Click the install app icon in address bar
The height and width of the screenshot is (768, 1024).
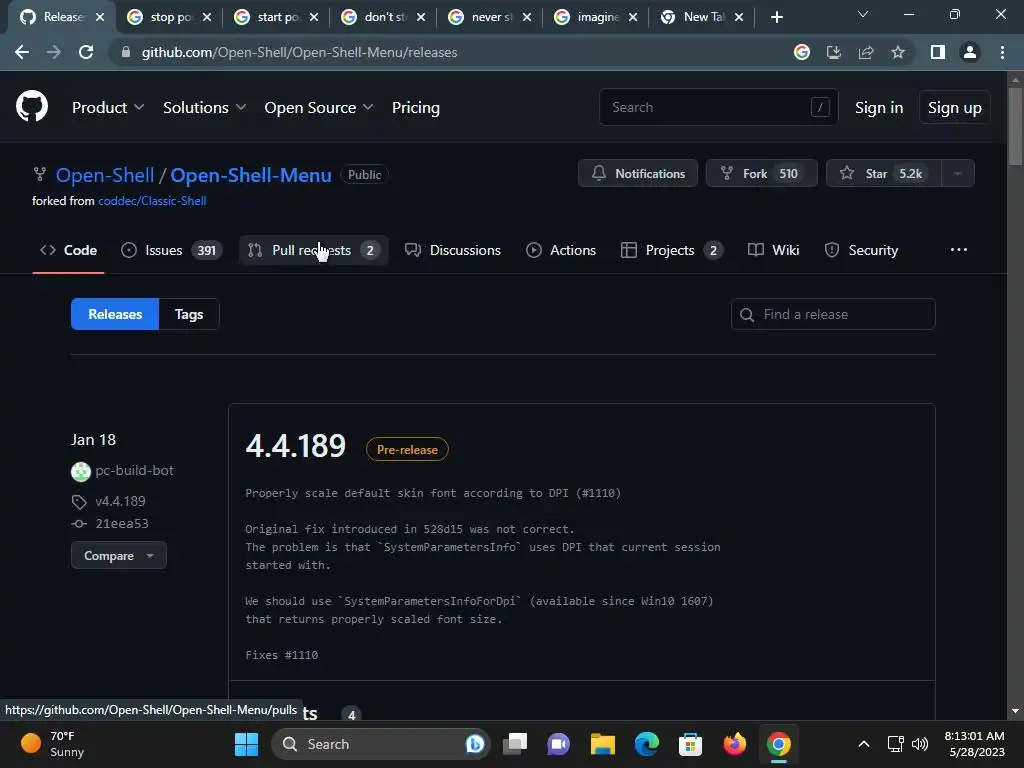tap(834, 52)
